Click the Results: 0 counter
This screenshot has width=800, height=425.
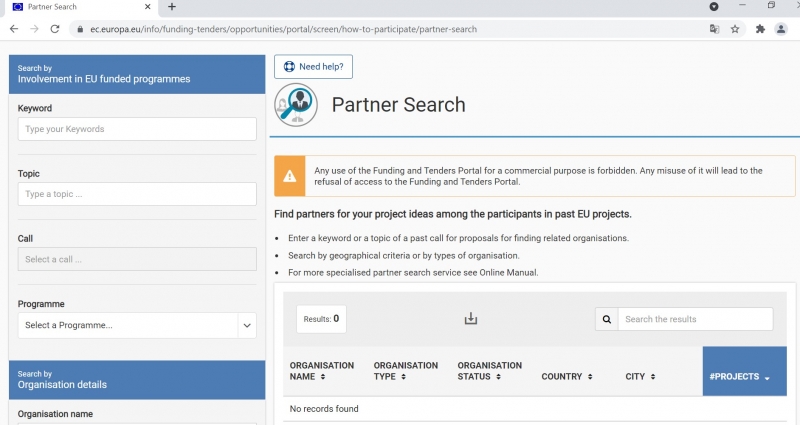(321, 319)
